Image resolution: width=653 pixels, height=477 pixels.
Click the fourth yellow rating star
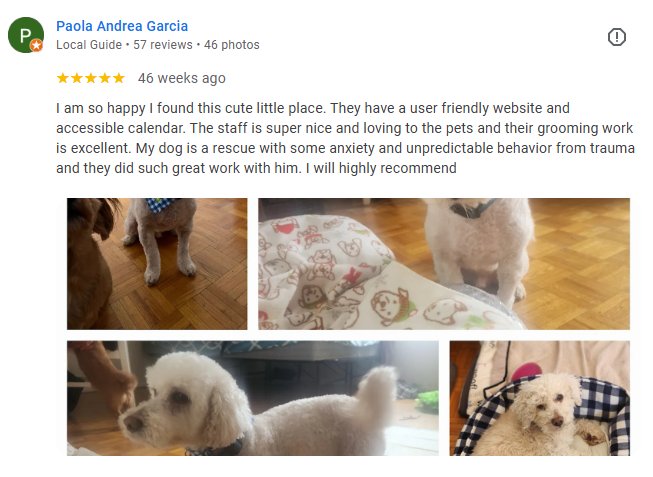point(105,78)
